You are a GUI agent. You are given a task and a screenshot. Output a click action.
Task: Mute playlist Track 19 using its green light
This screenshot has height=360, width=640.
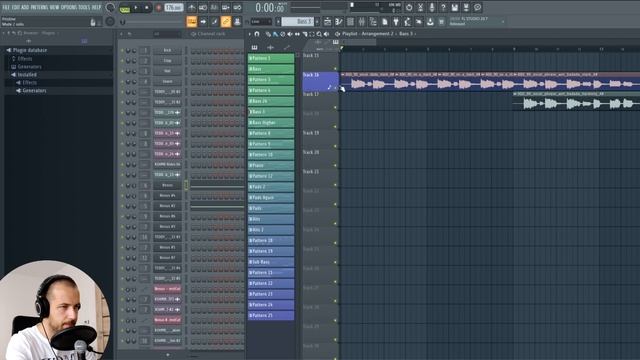click(336, 146)
